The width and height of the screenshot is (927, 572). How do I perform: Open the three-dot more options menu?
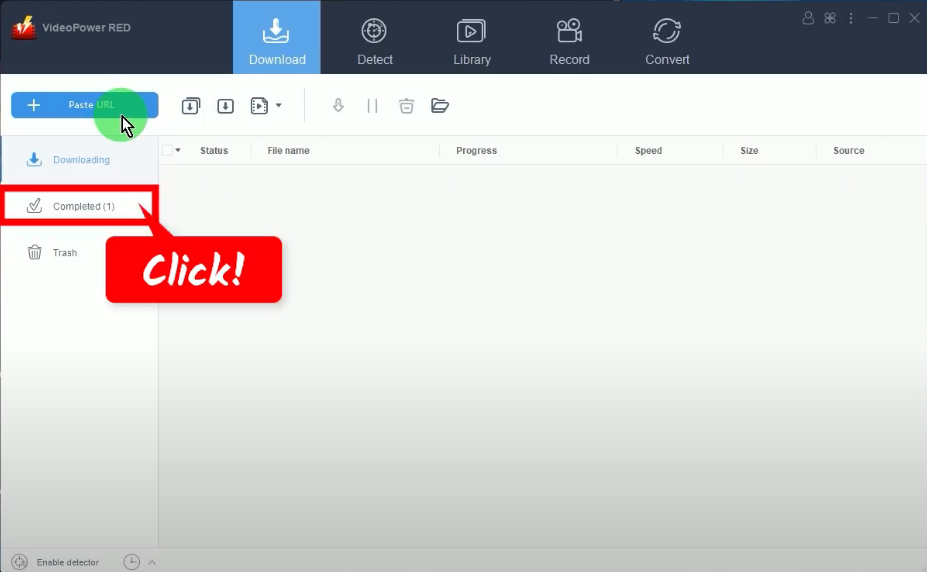[x=852, y=18]
